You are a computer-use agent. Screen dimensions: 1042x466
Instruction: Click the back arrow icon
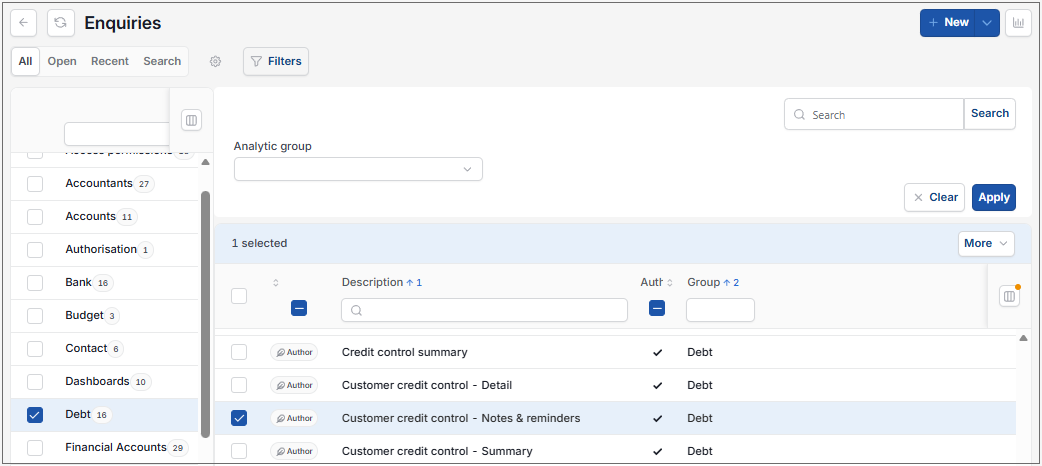[23, 23]
